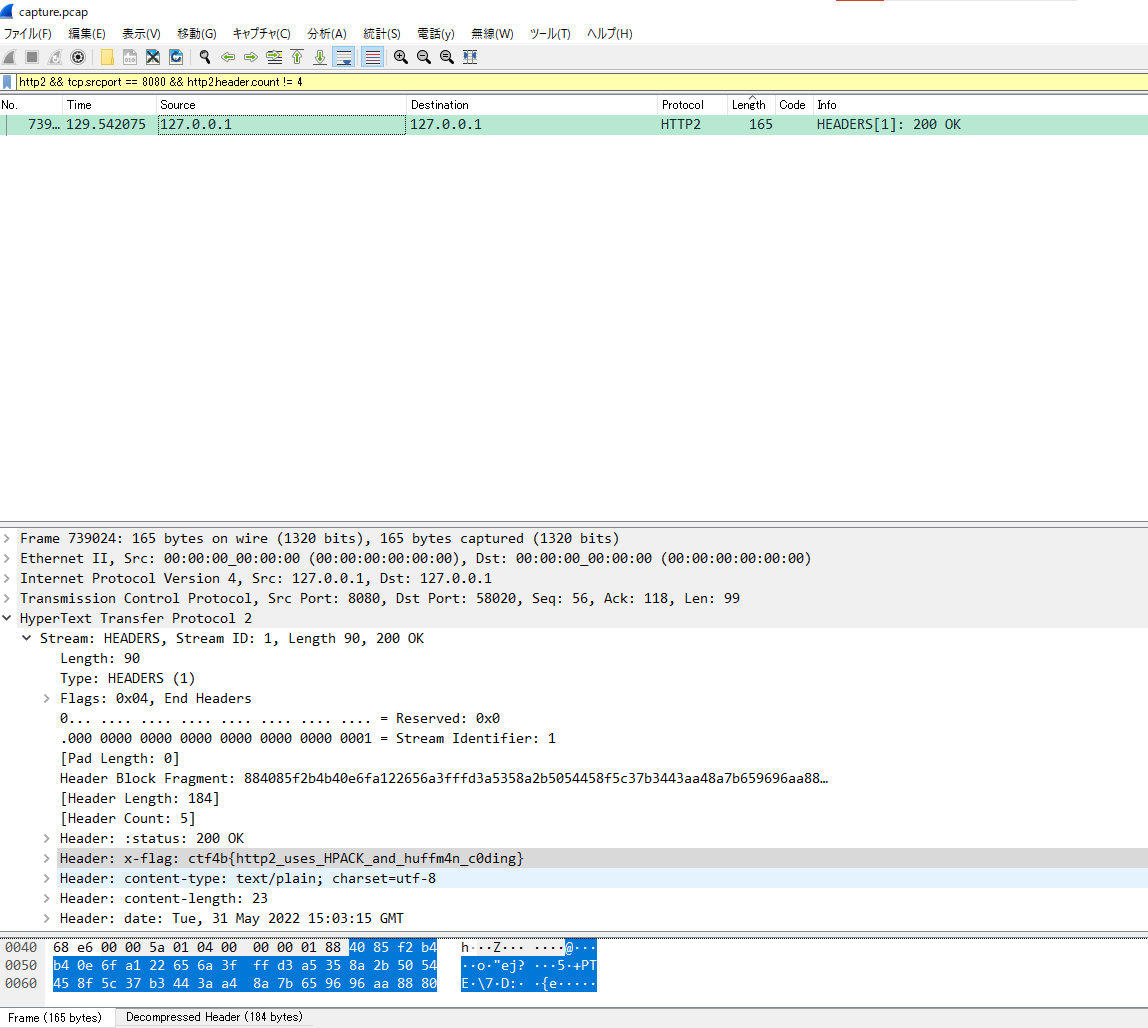Reload the capture file icon
The image size is (1148, 1028).
[x=176, y=57]
